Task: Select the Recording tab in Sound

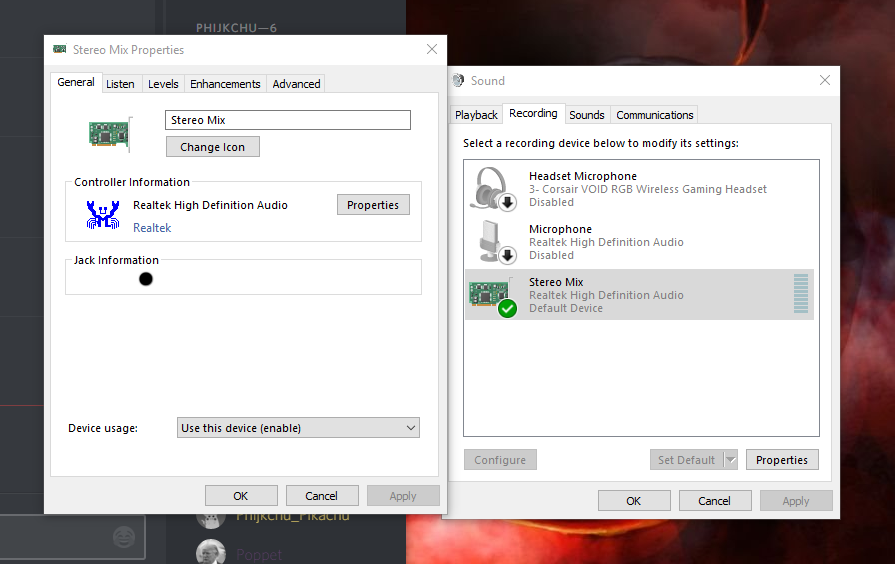Action: (533, 113)
